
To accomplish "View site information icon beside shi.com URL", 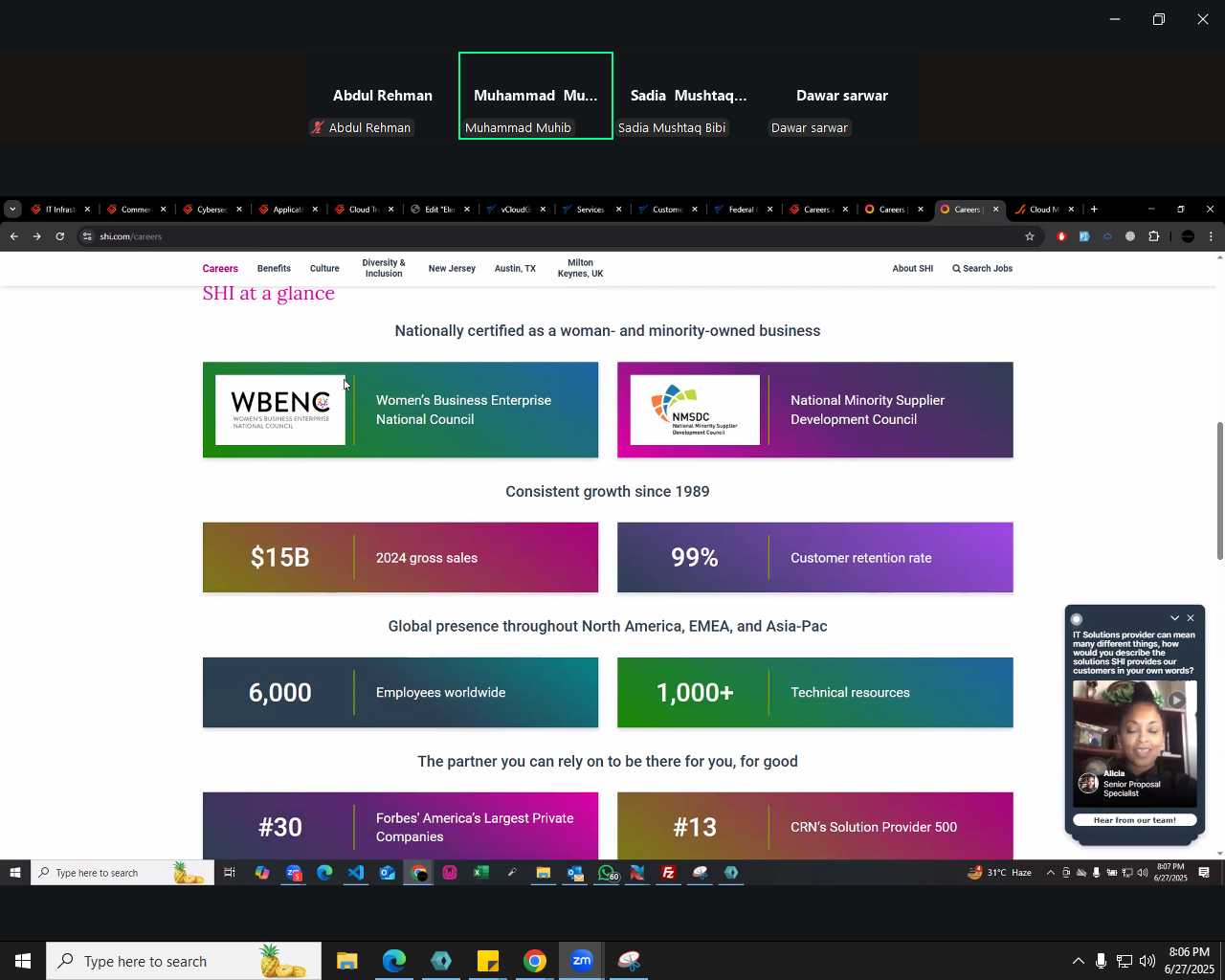I will pos(87,236).
